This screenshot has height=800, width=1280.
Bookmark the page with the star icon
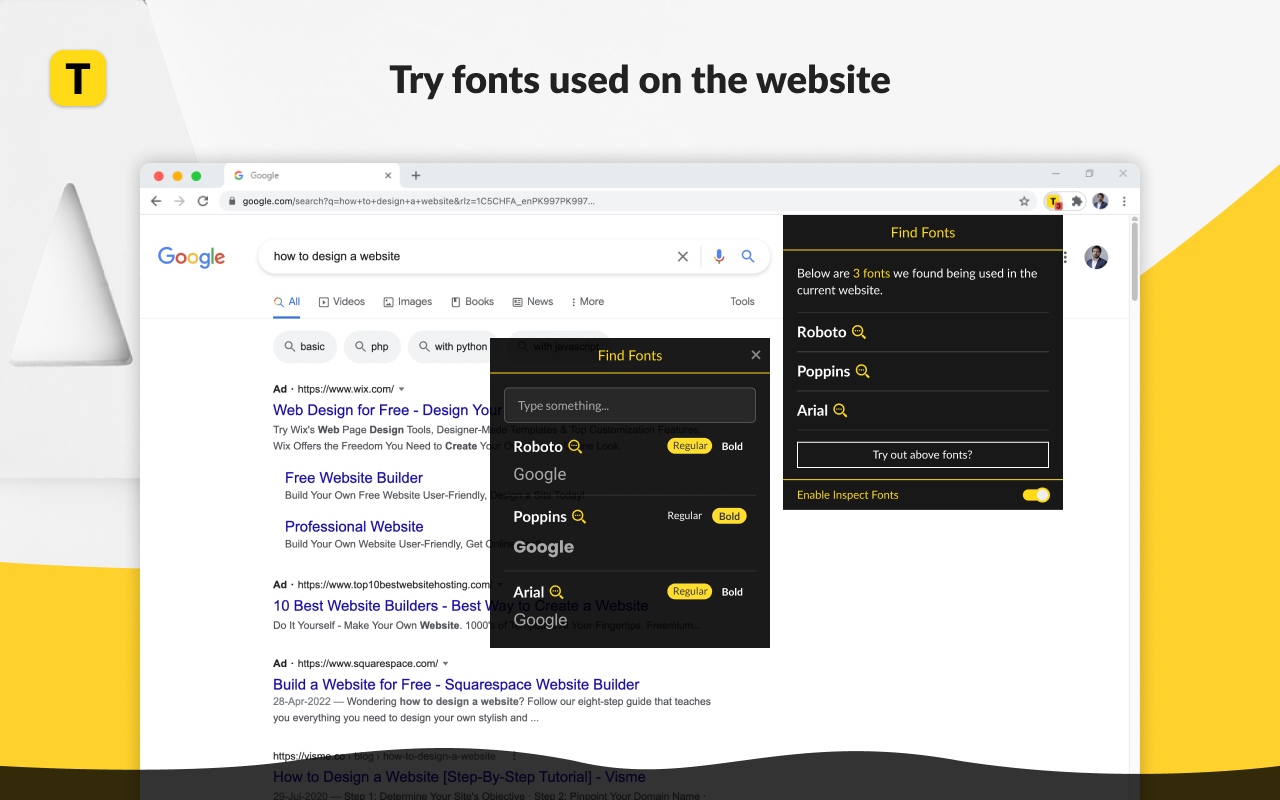point(1024,201)
